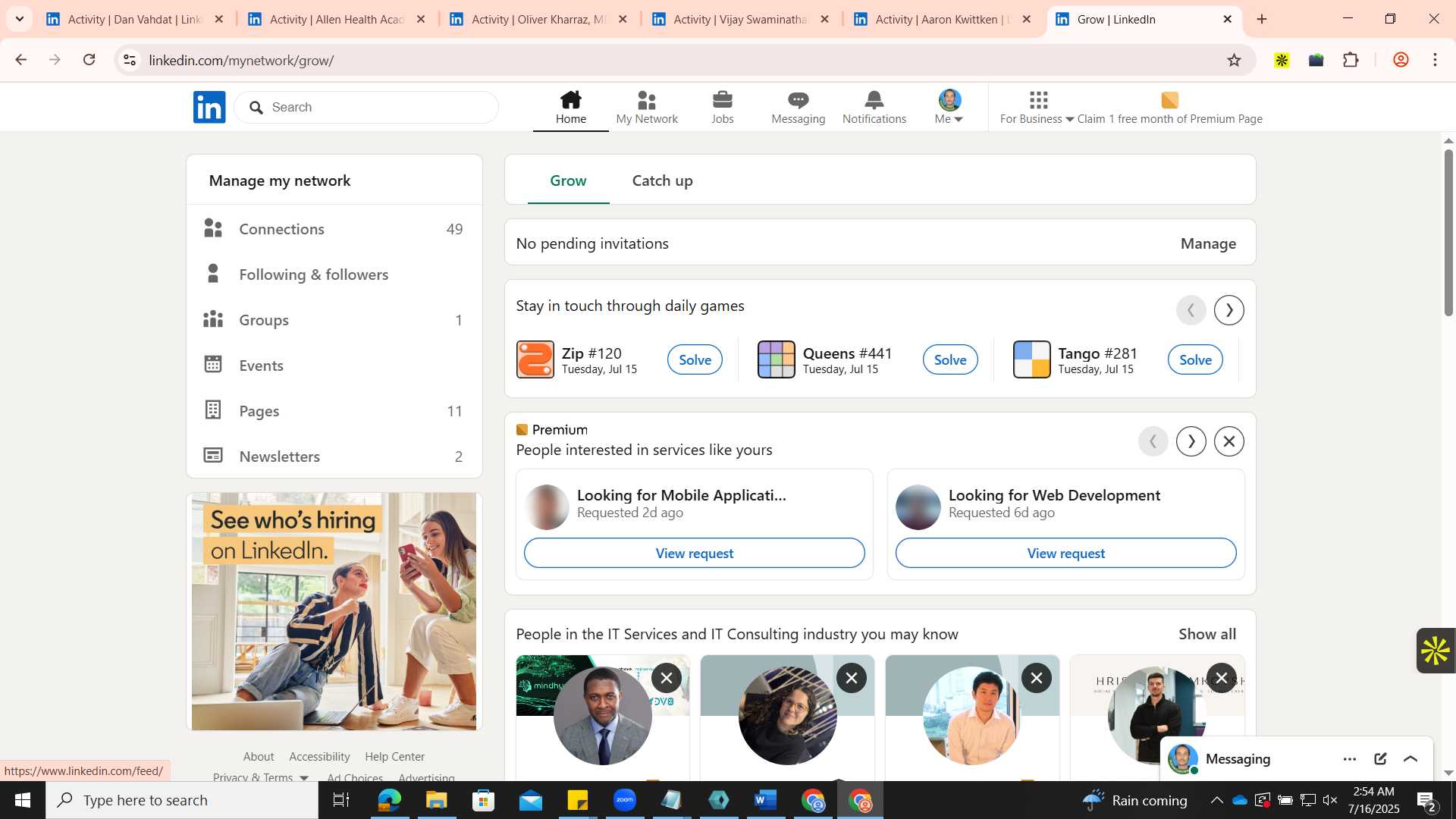
Task: Click the See who's hiring ad image
Action: [334, 611]
